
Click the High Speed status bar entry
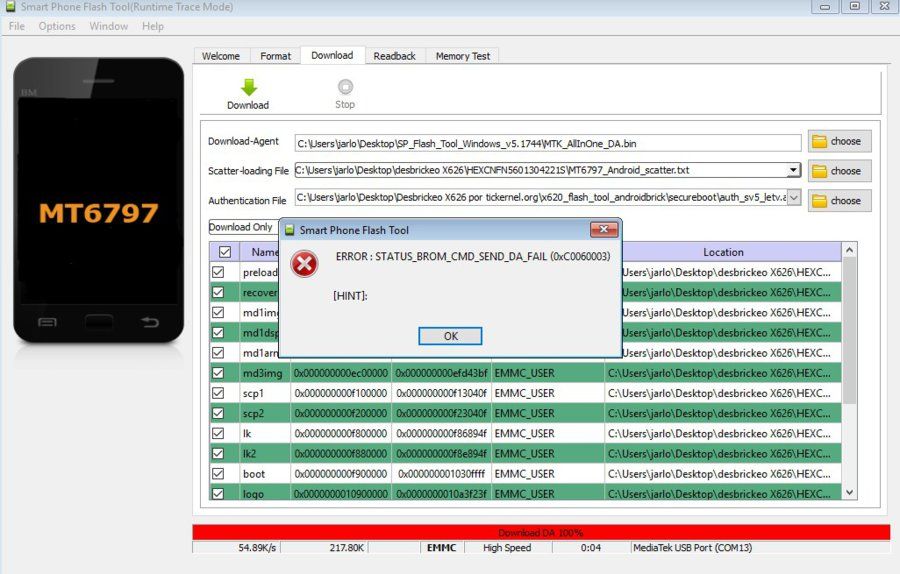coord(507,548)
